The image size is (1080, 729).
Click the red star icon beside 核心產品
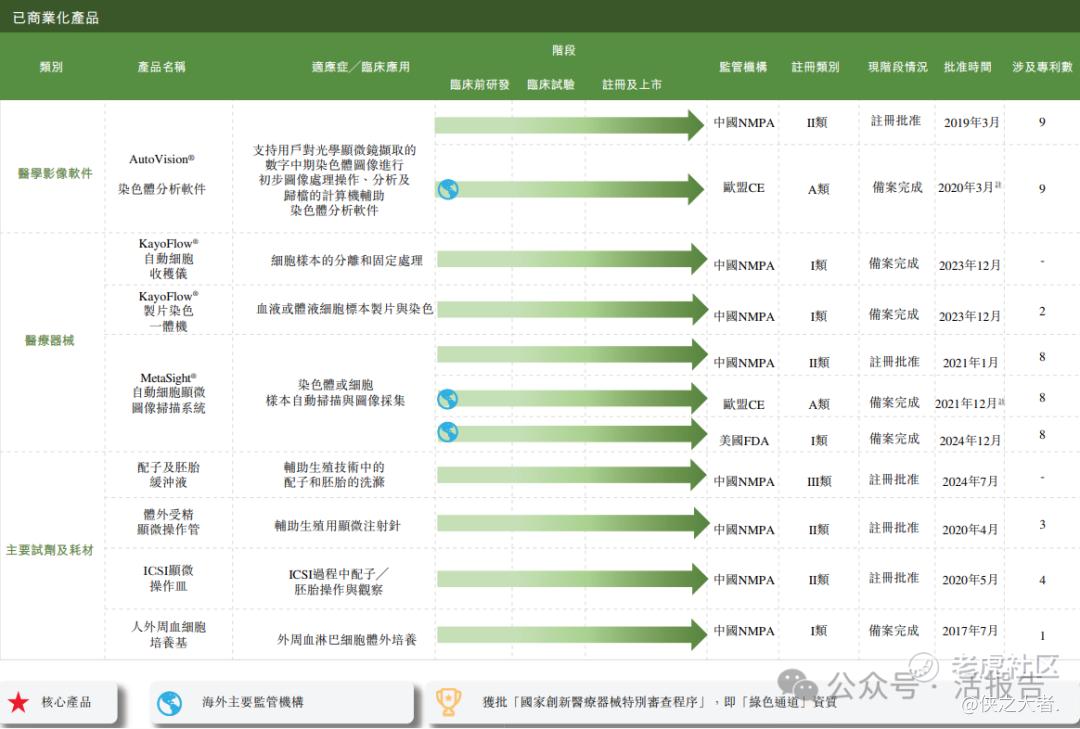[x=19, y=702]
